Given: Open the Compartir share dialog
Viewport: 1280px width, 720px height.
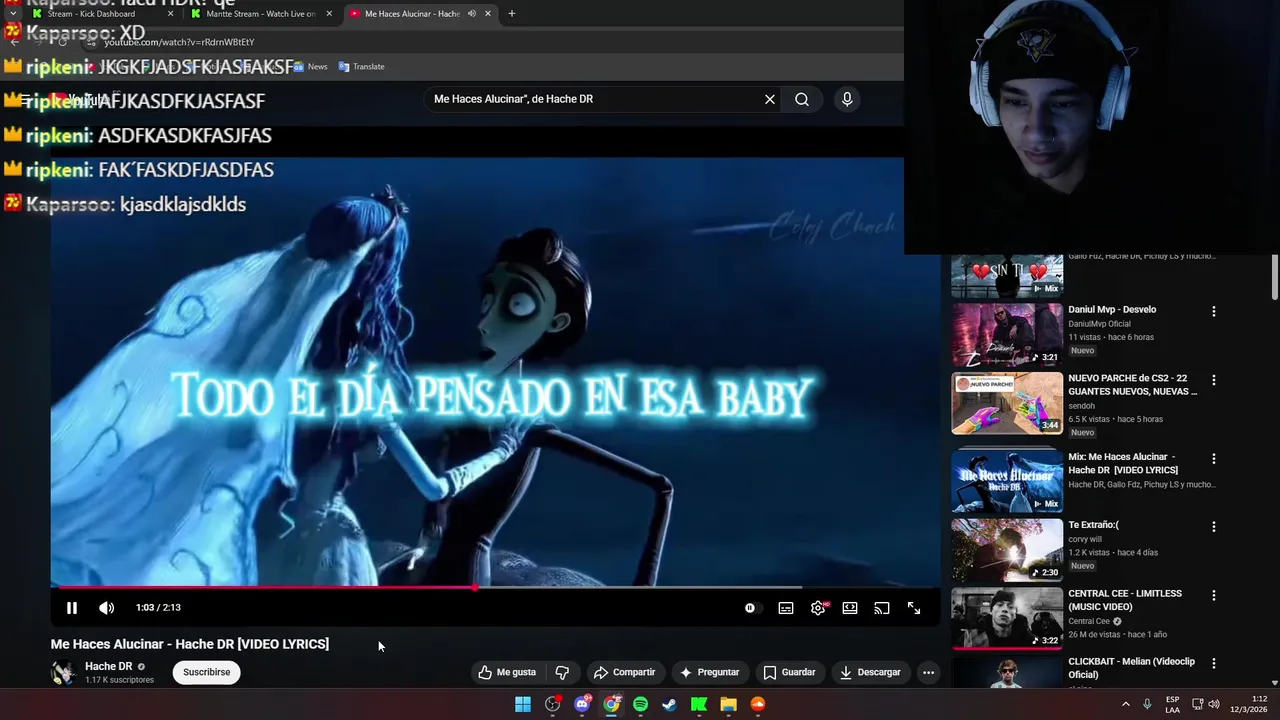Looking at the screenshot, I should pos(624,672).
